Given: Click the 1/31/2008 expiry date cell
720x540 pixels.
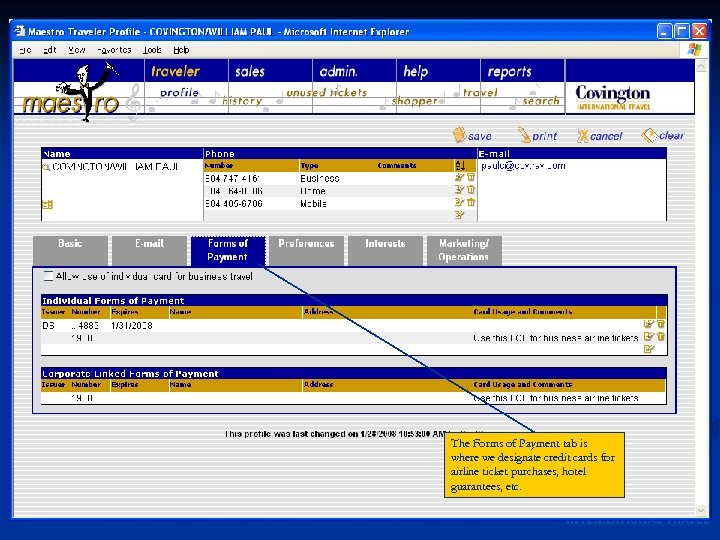Looking at the screenshot, I should pos(131,326).
